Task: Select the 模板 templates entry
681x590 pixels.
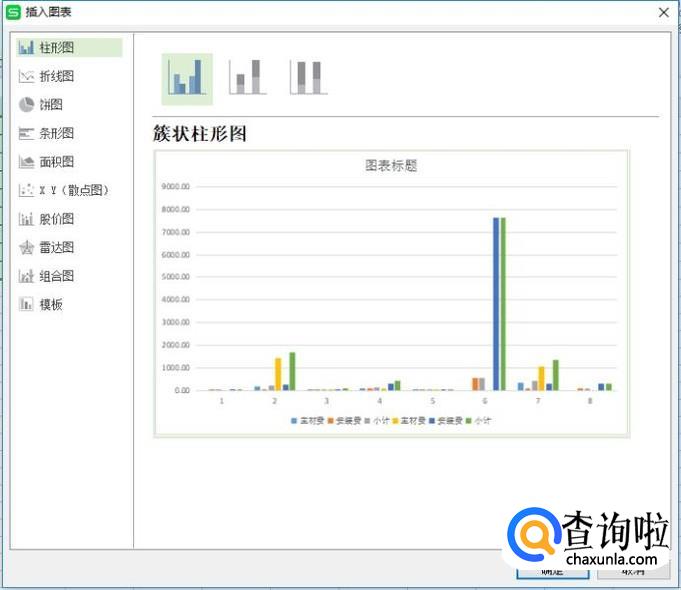Action: tap(41, 304)
